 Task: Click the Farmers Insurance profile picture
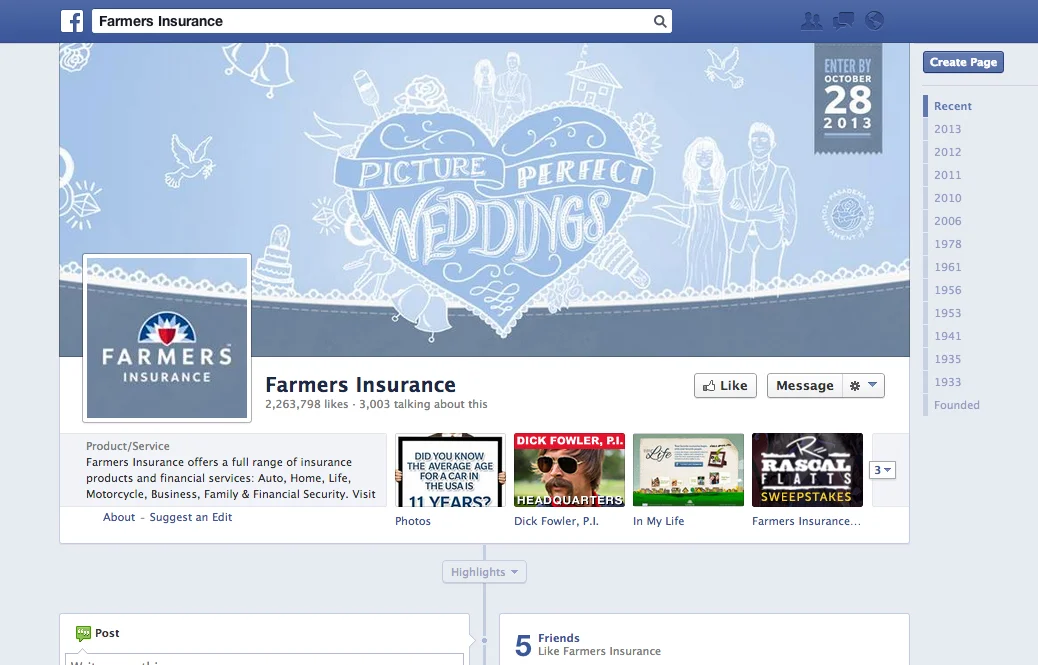tap(167, 337)
